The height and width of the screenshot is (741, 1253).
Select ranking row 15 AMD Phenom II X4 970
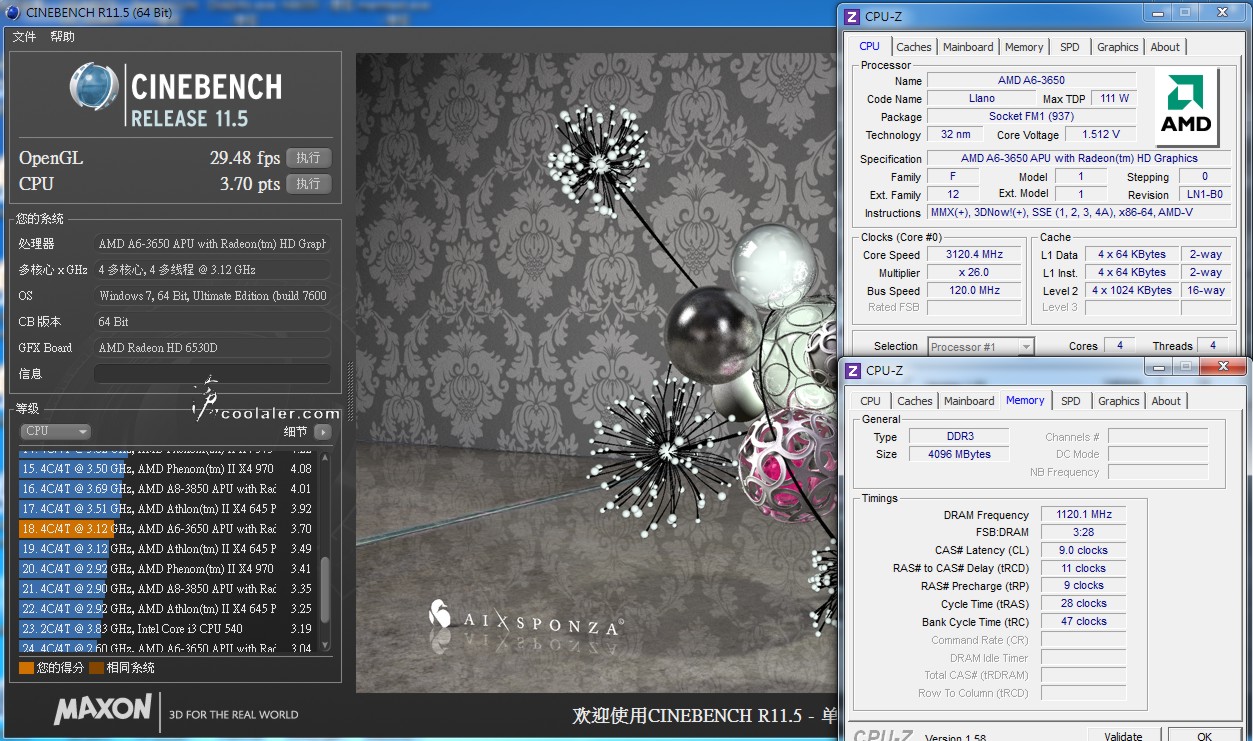pos(167,469)
